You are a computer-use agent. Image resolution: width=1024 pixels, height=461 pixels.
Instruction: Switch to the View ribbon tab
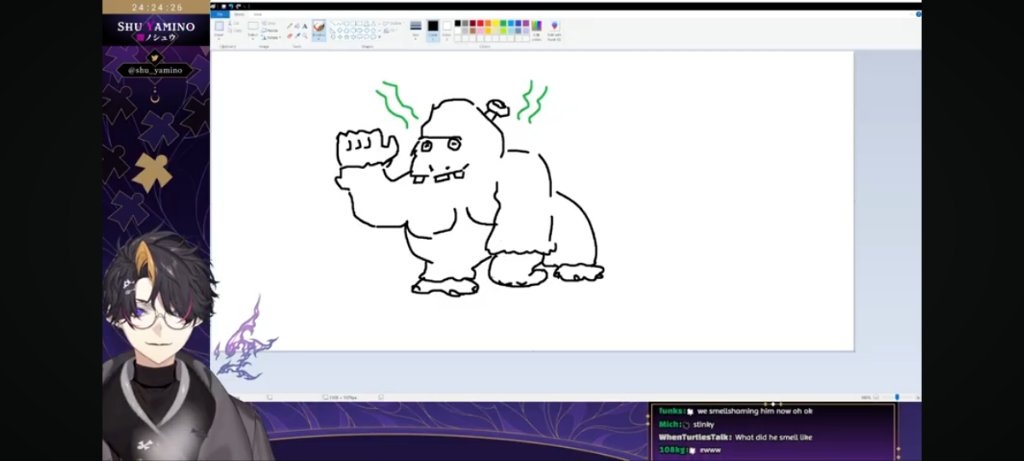click(257, 14)
